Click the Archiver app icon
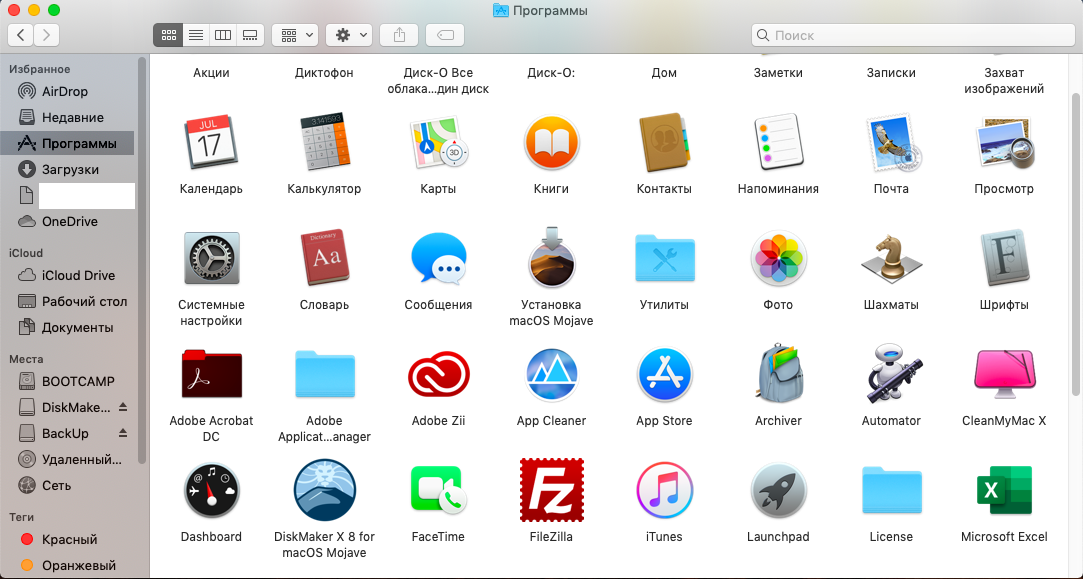Viewport: 1083px width, 579px height. (x=778, y=373)
